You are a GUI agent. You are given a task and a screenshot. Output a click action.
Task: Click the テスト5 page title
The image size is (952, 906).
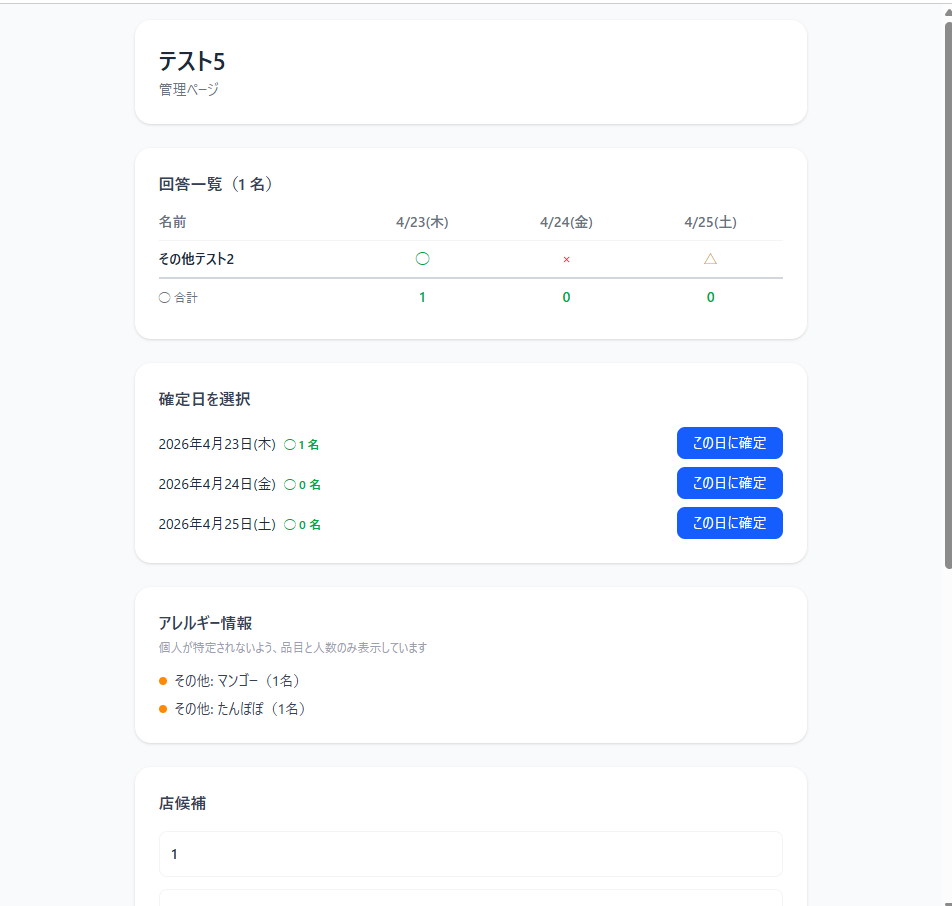click(192, 61)
